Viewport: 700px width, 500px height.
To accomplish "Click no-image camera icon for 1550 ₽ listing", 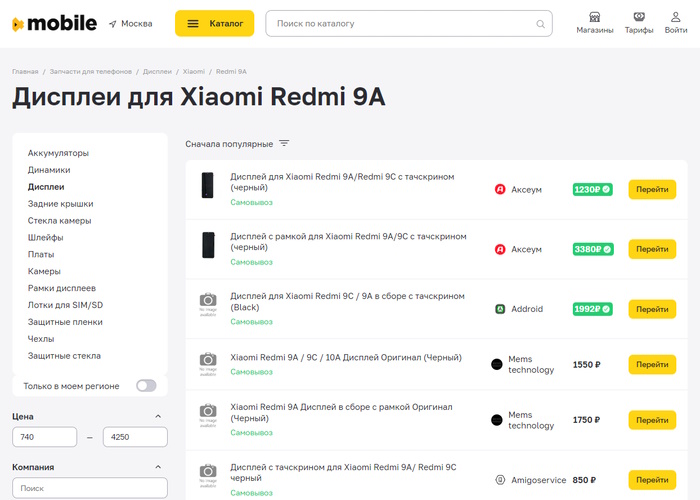I will [208, 364].
